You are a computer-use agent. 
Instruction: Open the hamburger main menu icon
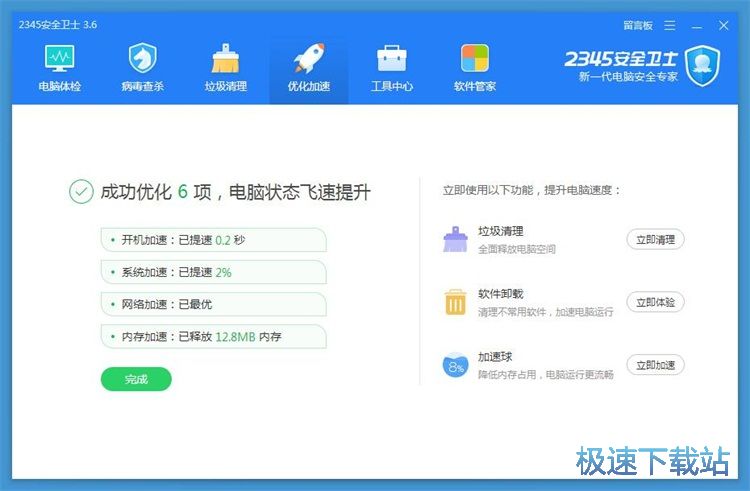click(670, 25)
